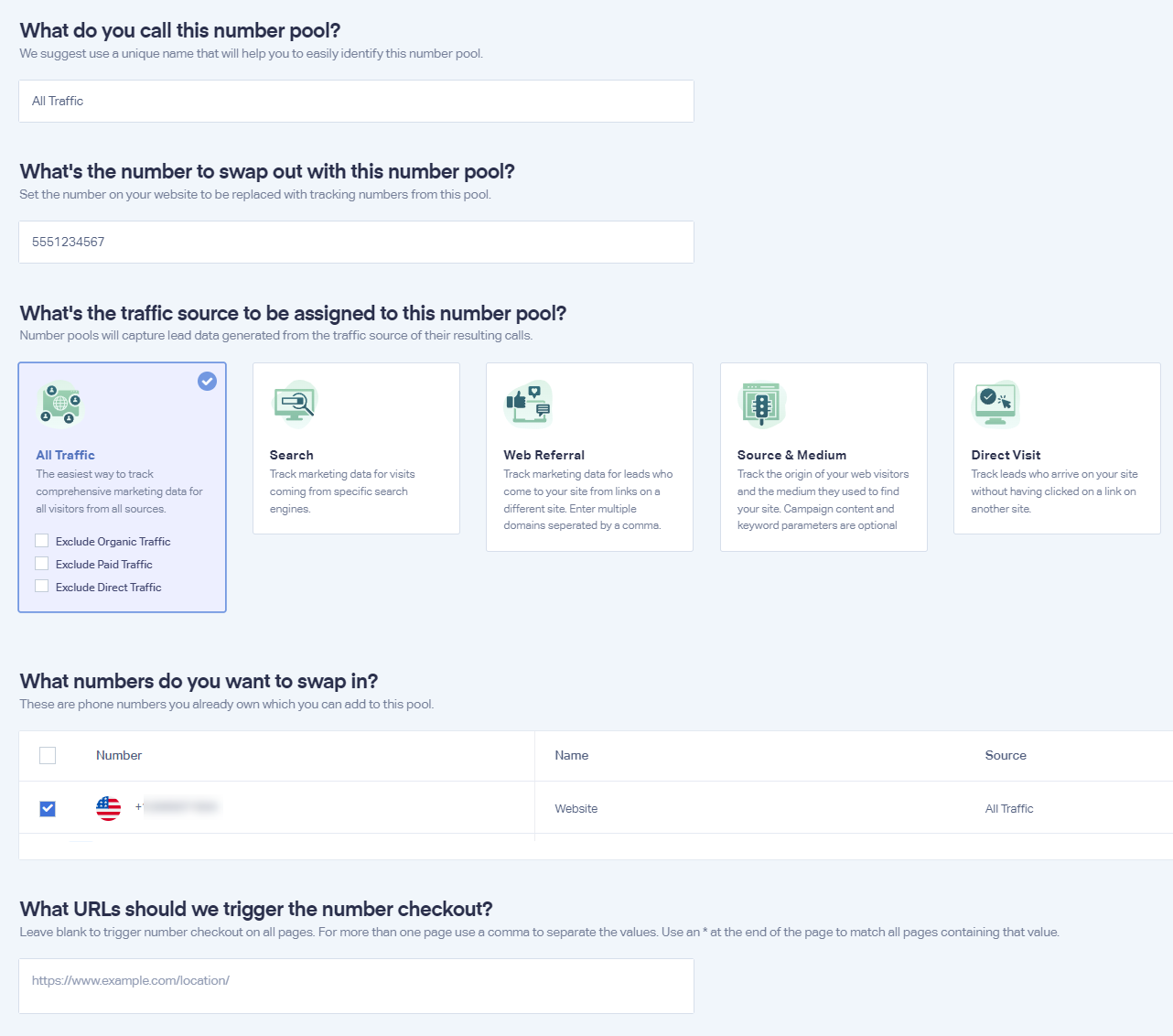1173x1036 pixels.
Task: Tick the select-all checkbox in Number header
Action: click(x=48, y=755)
